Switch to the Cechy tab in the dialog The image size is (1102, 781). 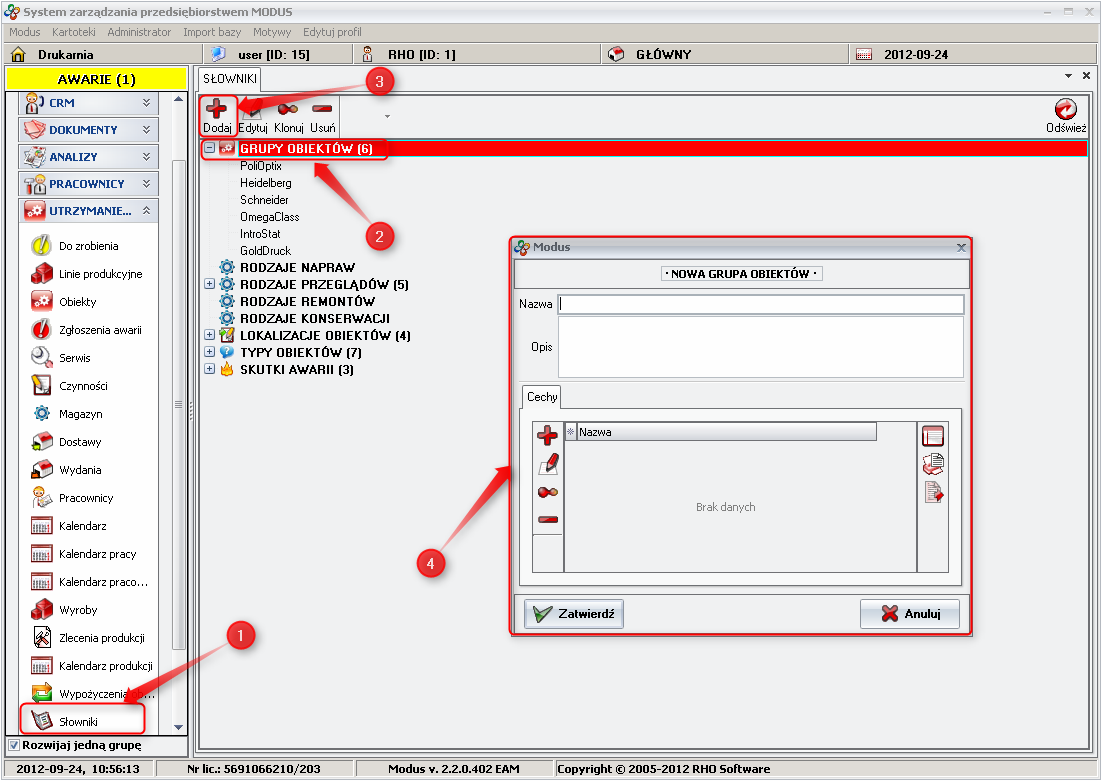tap(541, 397)
